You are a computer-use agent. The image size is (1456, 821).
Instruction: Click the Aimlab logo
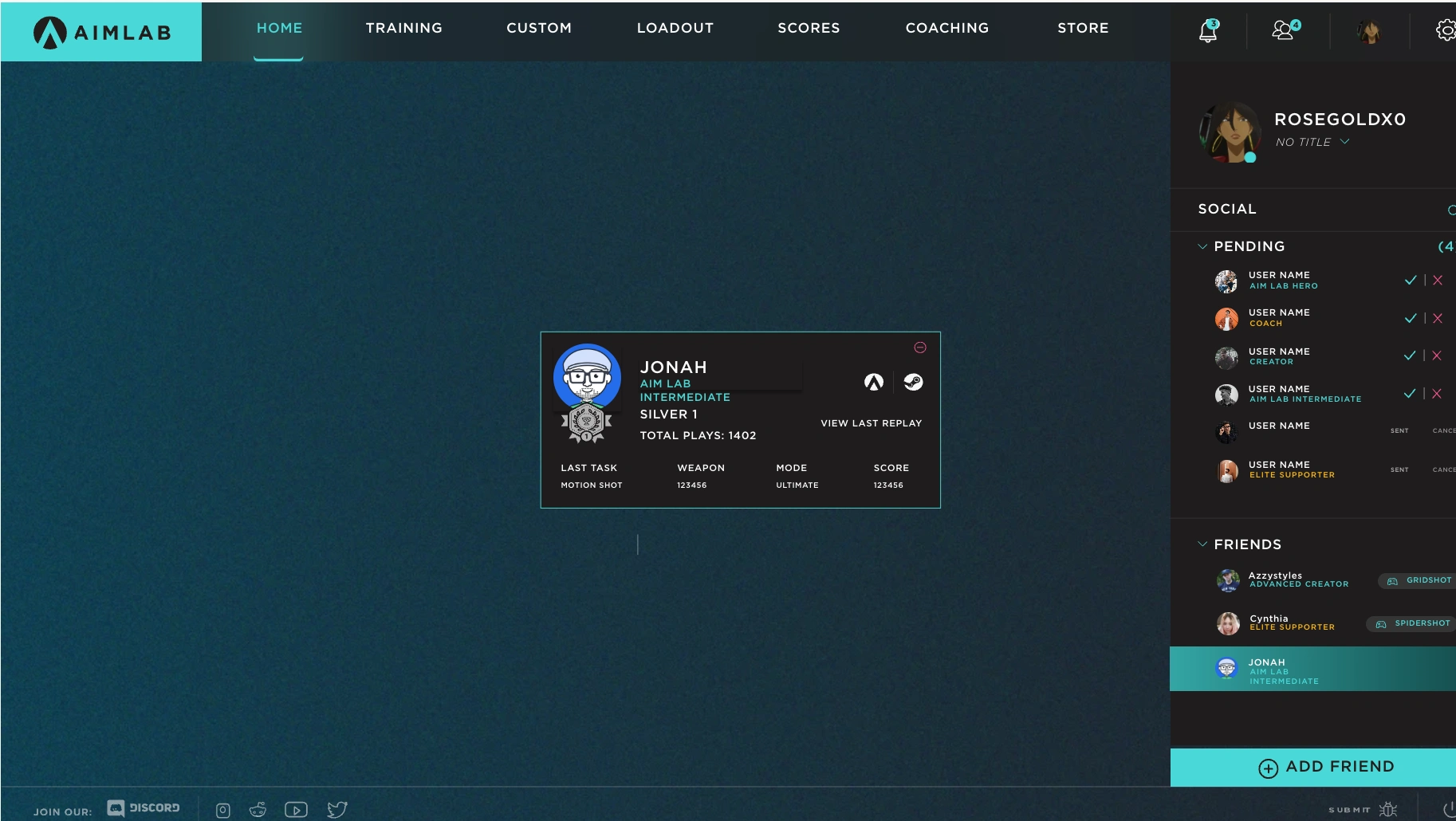coord(102,32)
